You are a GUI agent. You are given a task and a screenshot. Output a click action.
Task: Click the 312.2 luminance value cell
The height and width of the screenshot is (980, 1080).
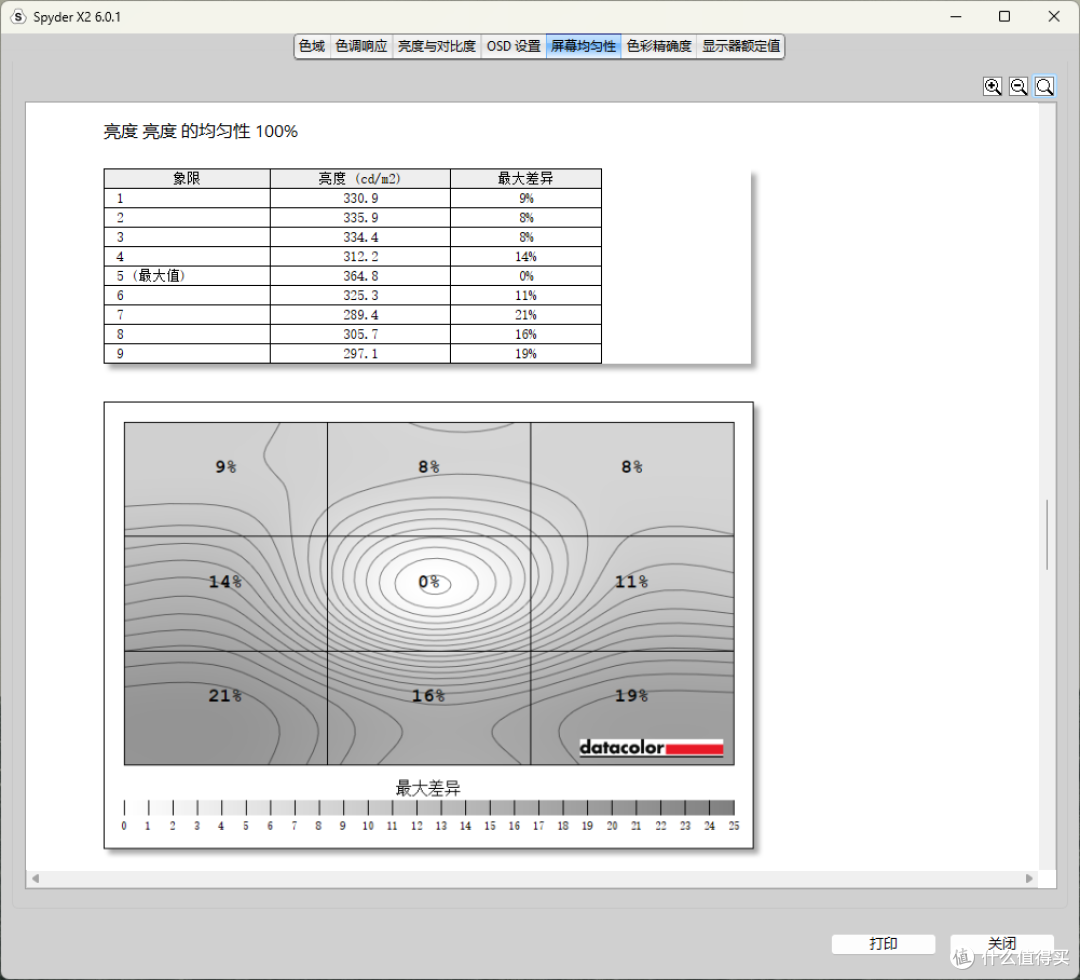point(360,256)
